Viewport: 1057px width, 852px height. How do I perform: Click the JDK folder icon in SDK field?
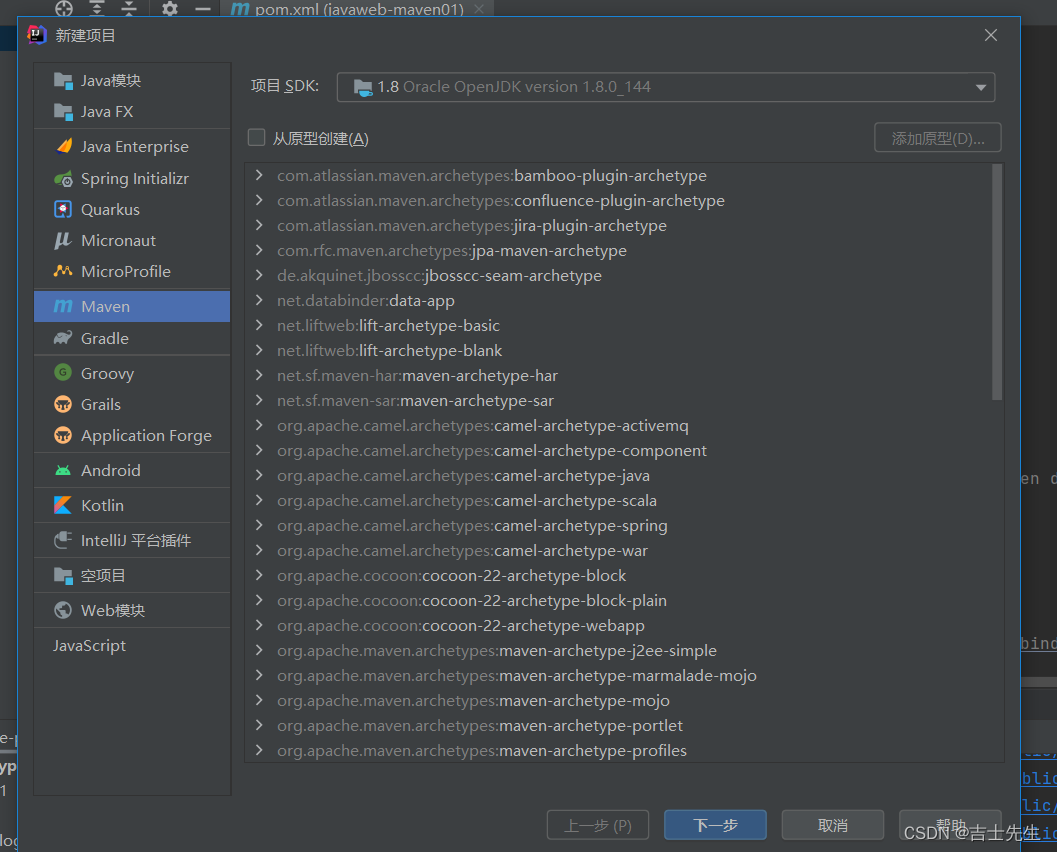click(x=363, y=88)
